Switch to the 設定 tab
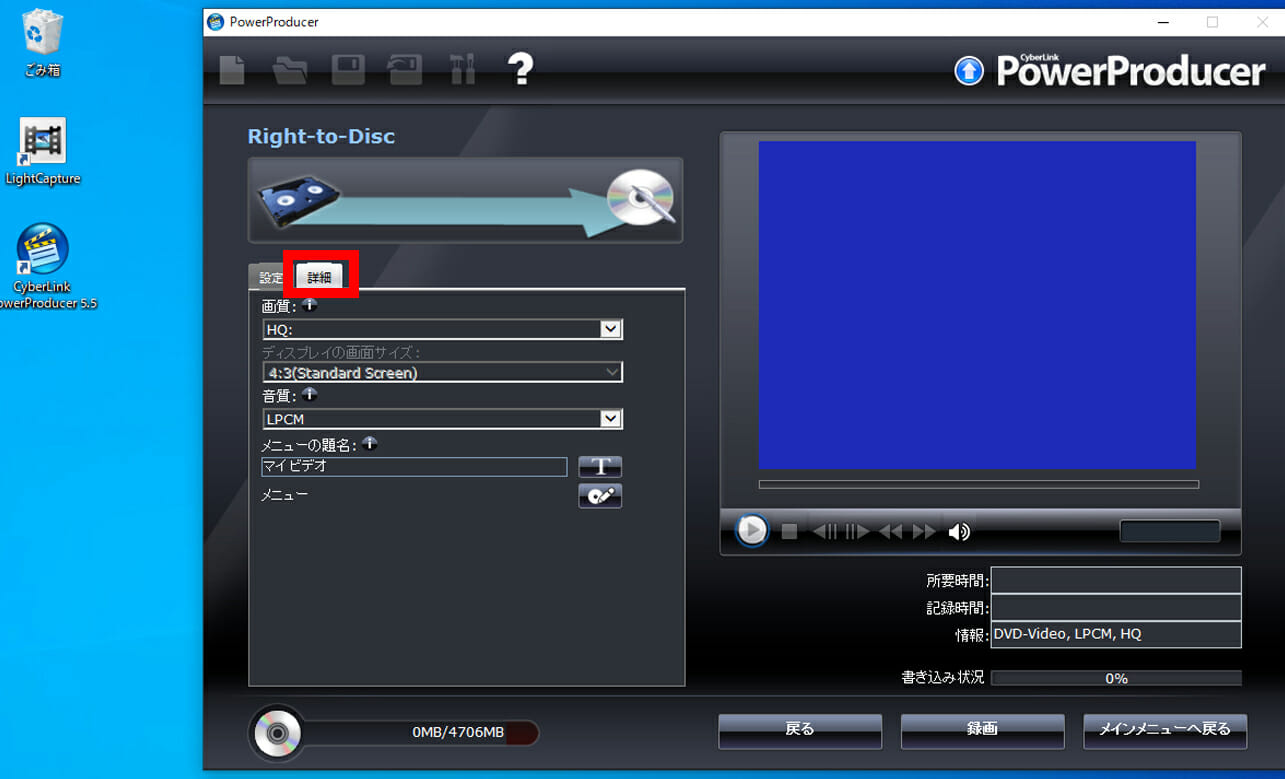Viewport: 1285px width, 779px height. [271, 278]
